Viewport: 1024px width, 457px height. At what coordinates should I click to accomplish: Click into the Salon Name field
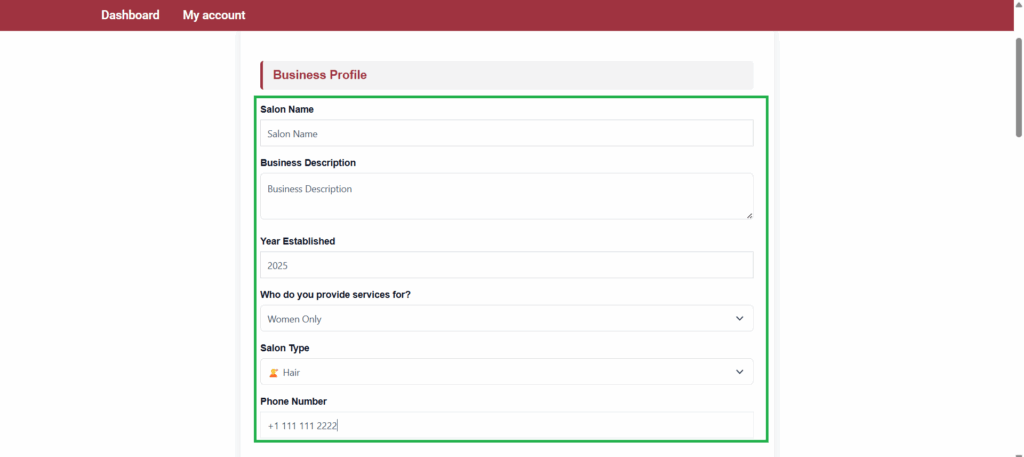tap(507, 133)
